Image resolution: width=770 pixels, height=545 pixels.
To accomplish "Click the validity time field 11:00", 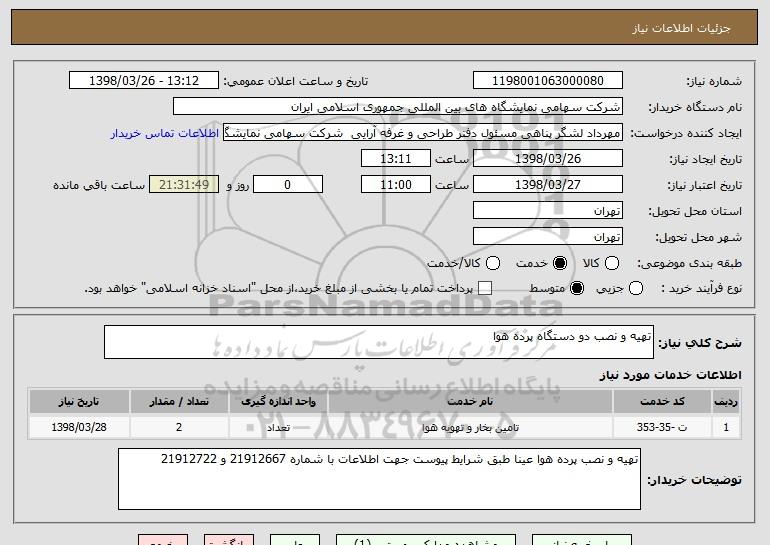I will (396, 185).
